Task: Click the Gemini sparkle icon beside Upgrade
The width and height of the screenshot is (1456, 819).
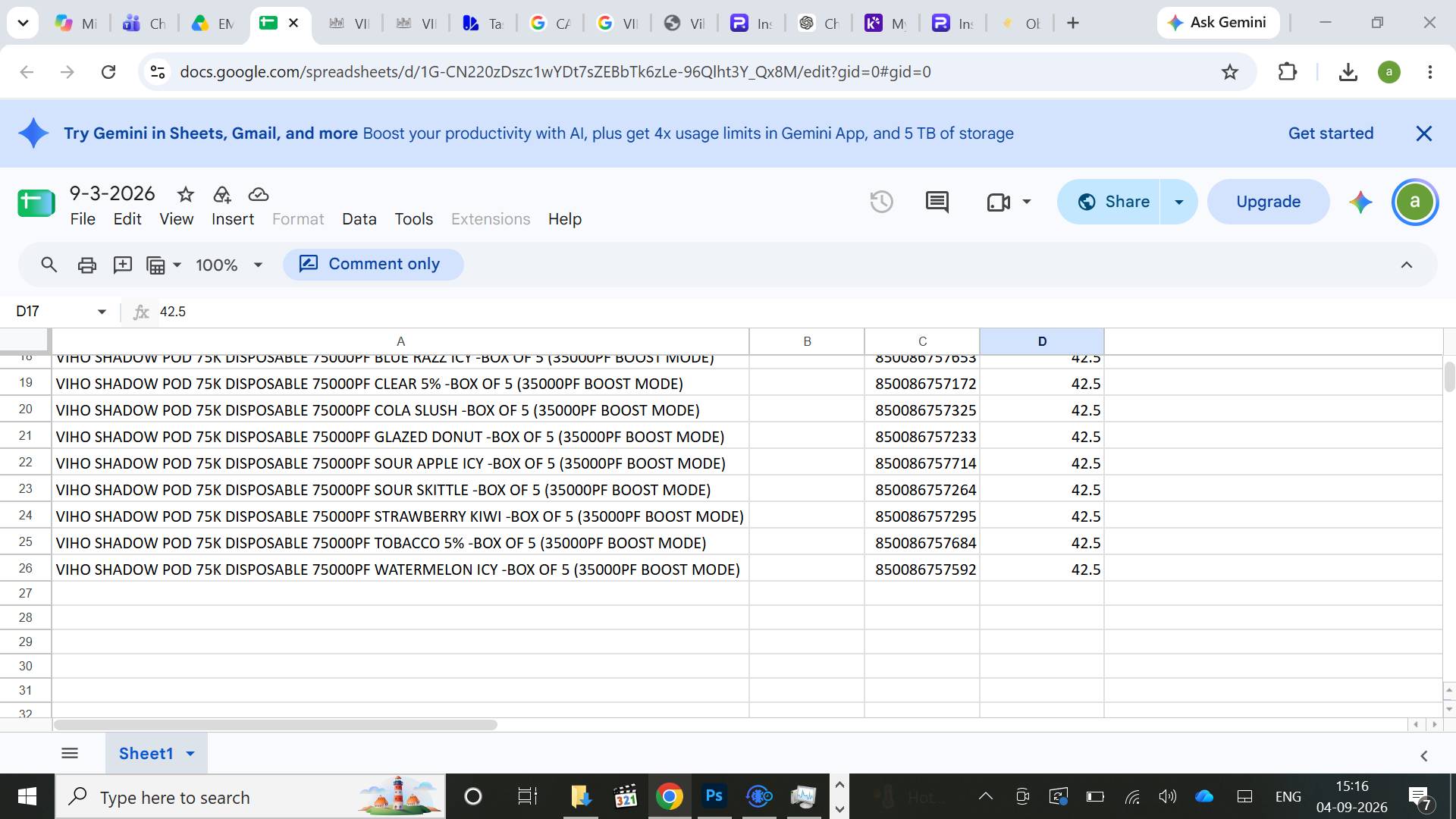Action: (x=1360, y=202)
